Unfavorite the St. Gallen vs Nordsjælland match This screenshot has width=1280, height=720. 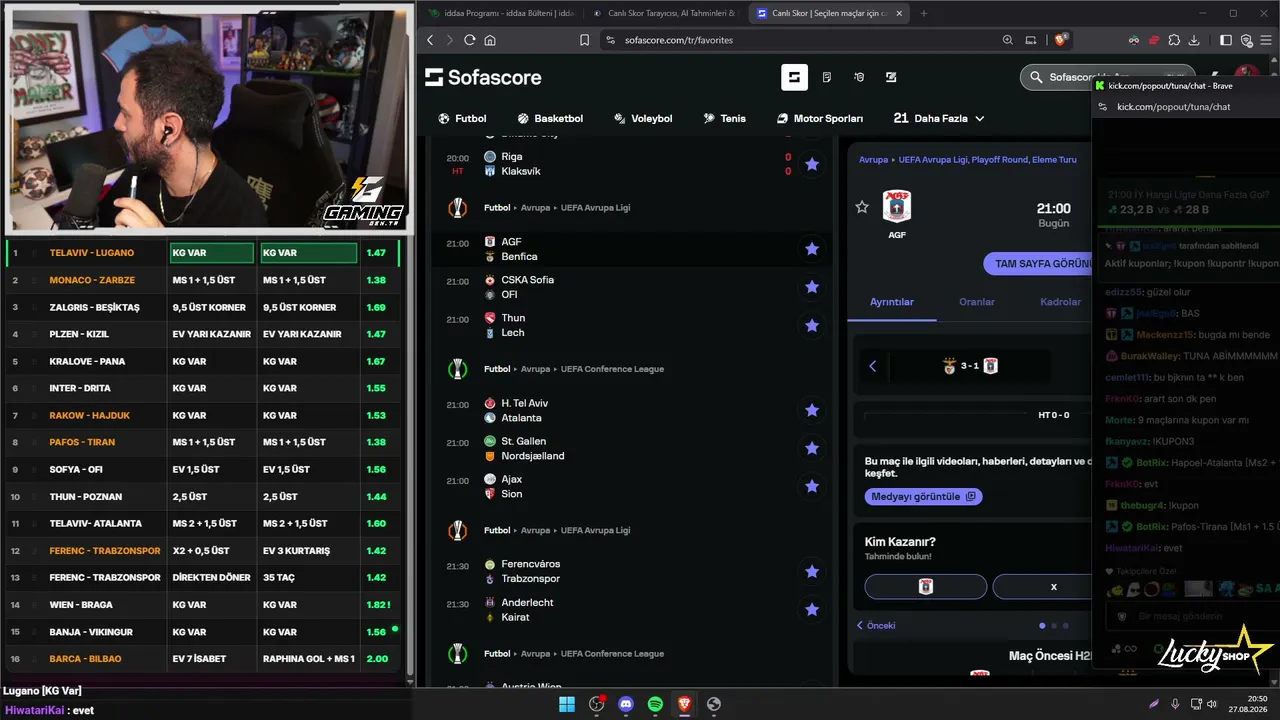click(x=812, y=448)
